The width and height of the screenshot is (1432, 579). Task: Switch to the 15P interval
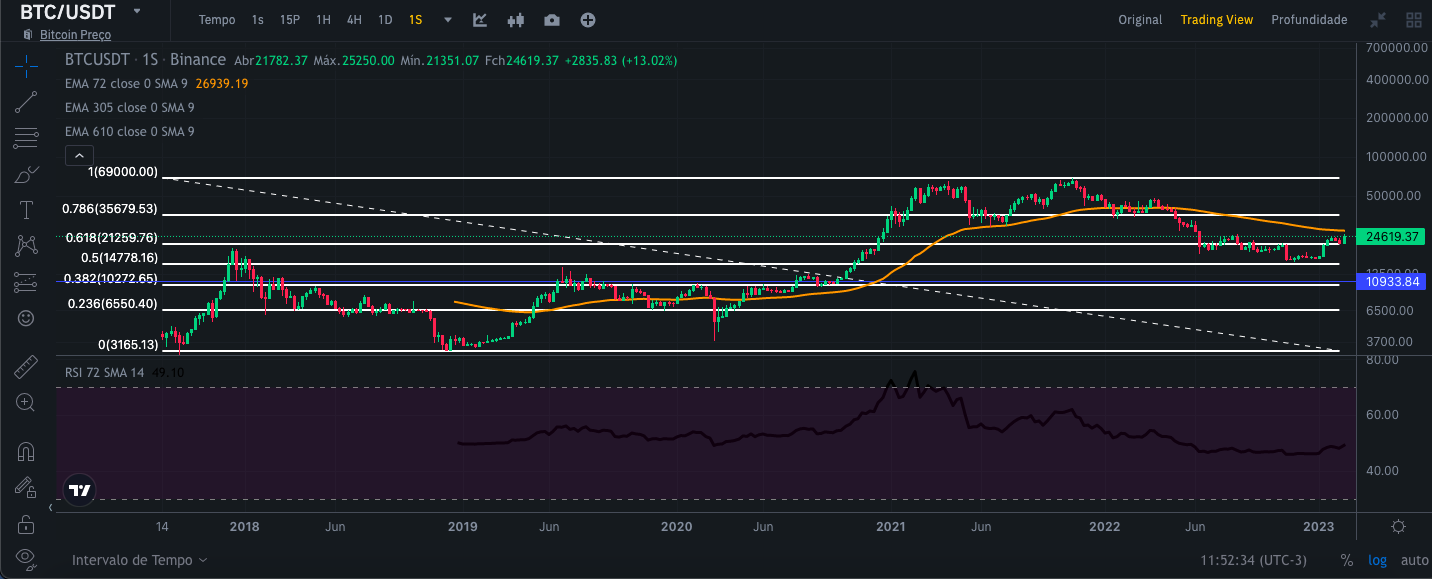pos(290,20)
